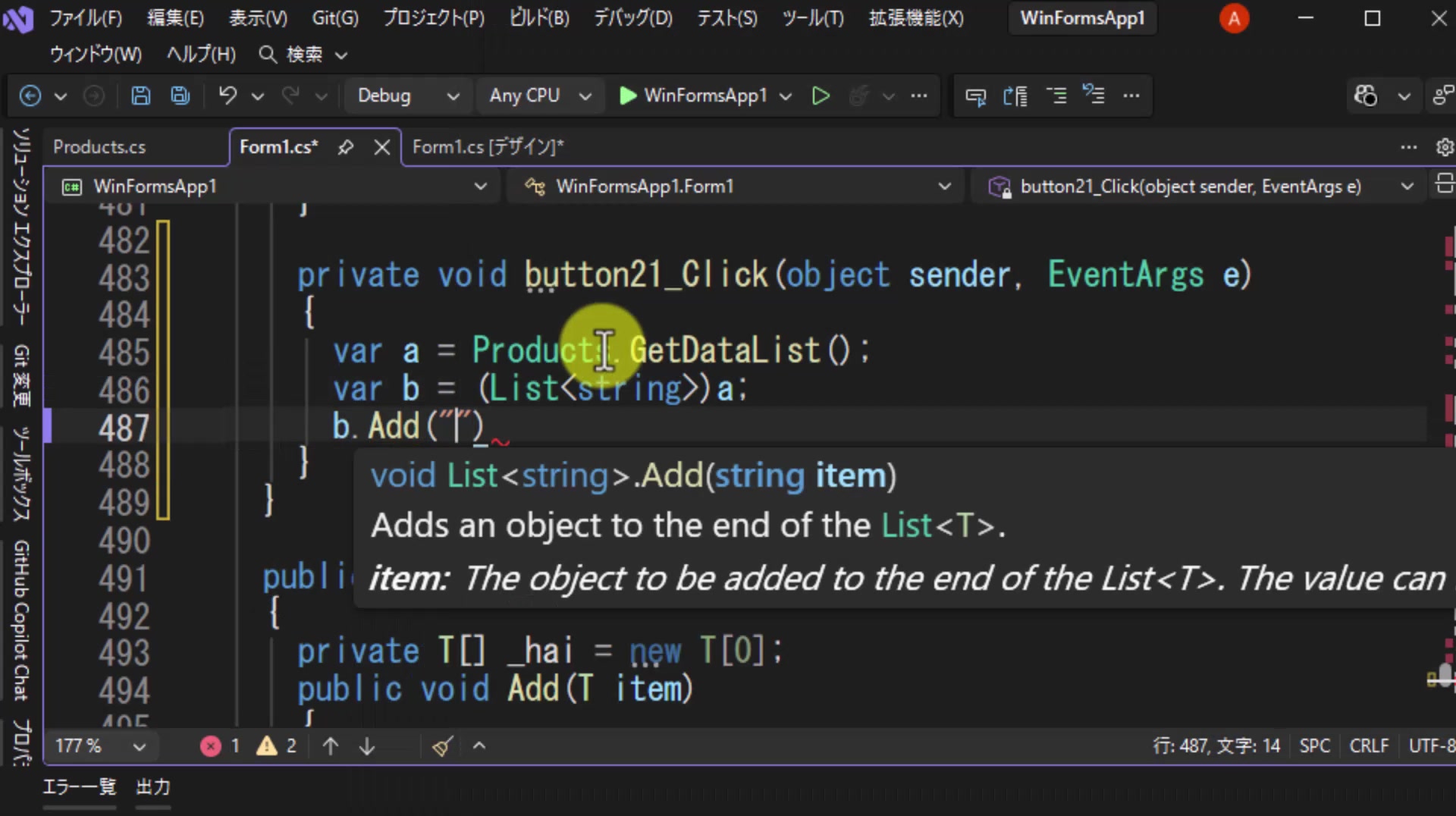The image size is (1456, 816).
Task: Go to previous issue up arrow
Action: tap(330, 746)
